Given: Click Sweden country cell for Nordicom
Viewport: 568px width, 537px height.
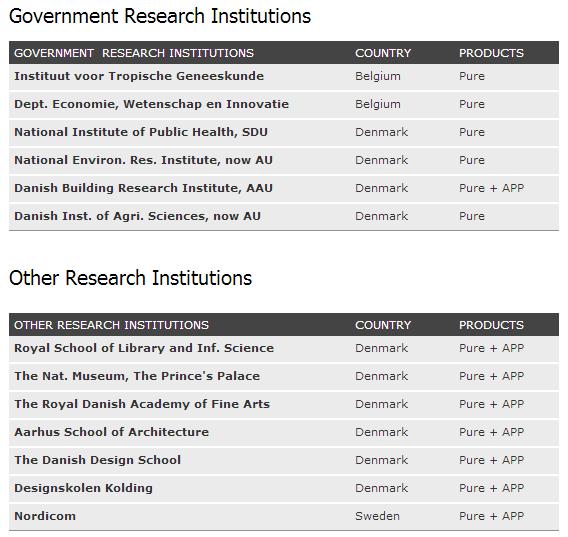Looking at the screenshot, I should (x=377, y=516).
